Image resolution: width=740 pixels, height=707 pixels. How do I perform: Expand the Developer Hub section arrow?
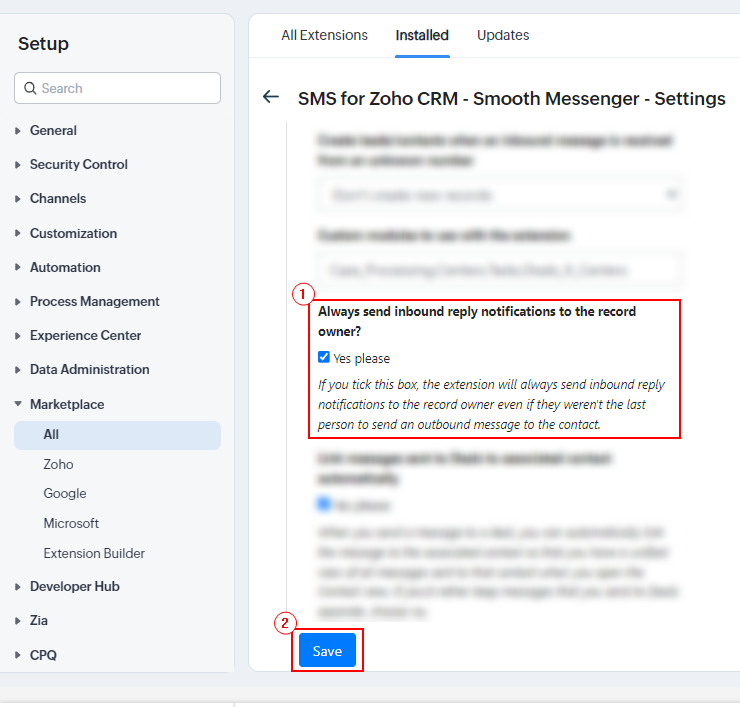click(17, 587)
